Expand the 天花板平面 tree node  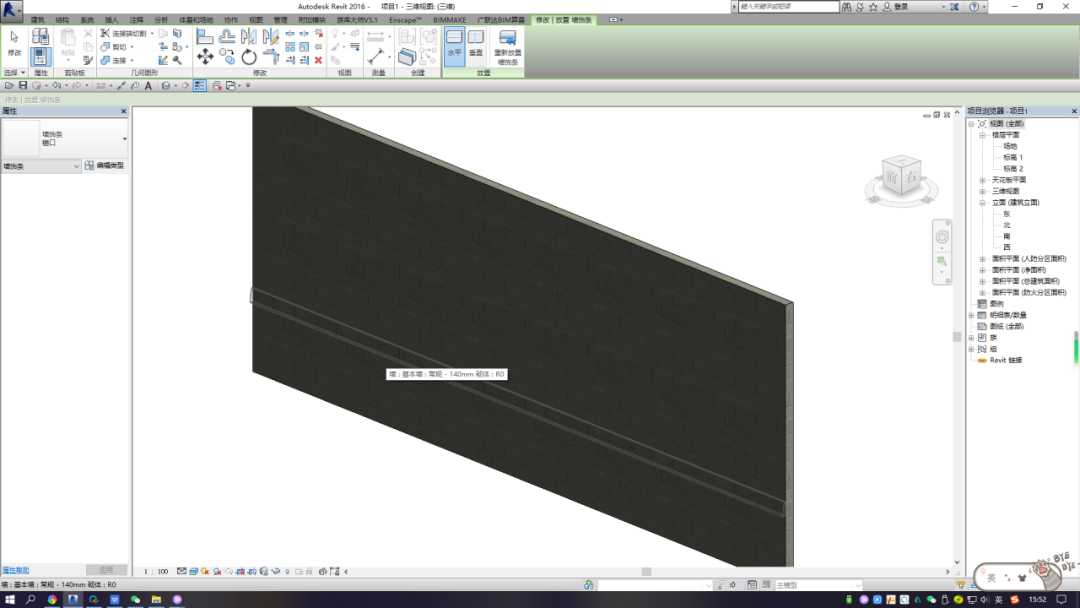tap(982, 180)
